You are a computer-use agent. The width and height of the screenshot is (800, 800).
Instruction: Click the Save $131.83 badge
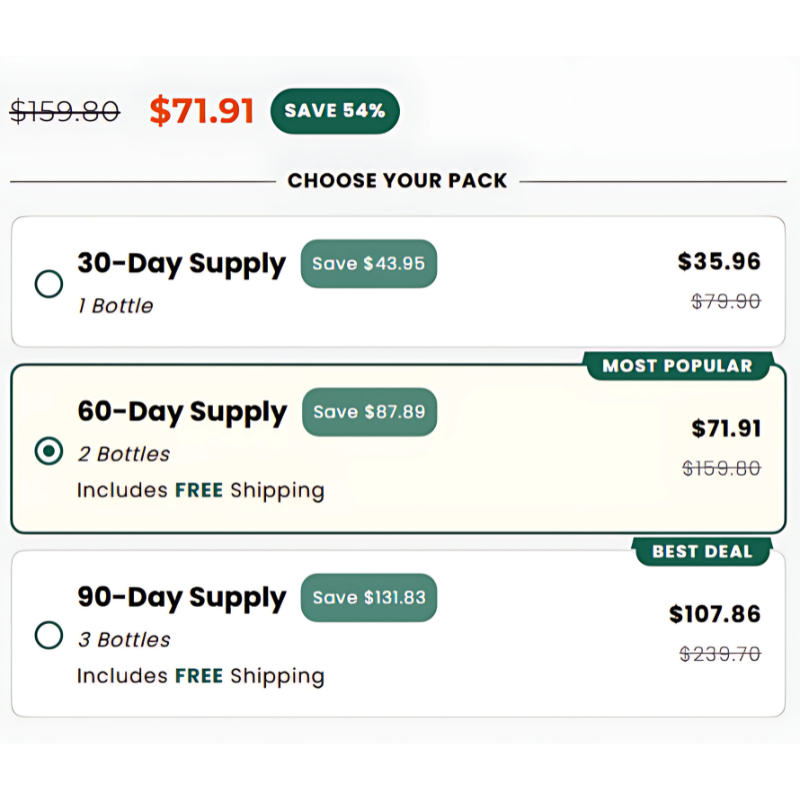(x=369, y=597)
